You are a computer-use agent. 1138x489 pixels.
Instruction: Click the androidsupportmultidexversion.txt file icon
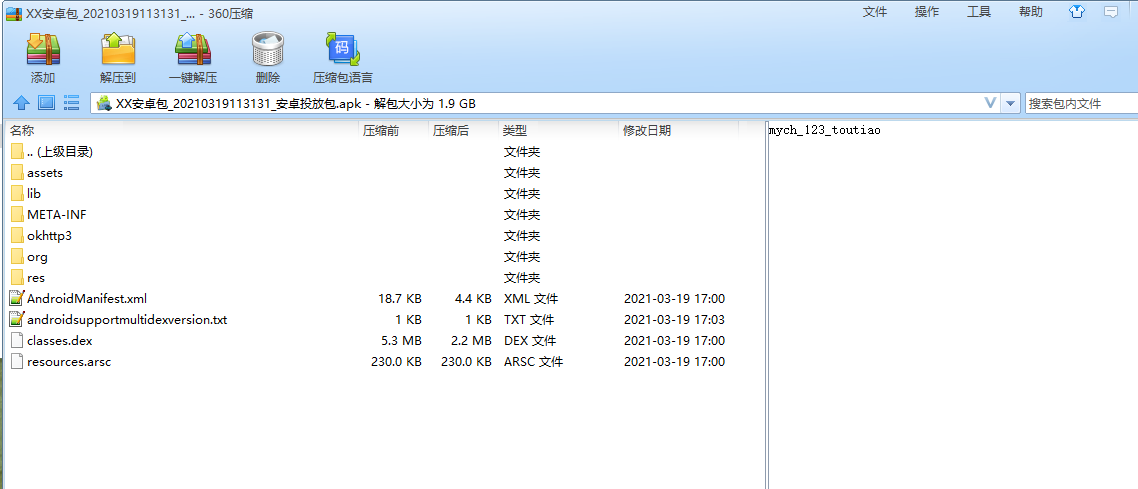point(17,319)
